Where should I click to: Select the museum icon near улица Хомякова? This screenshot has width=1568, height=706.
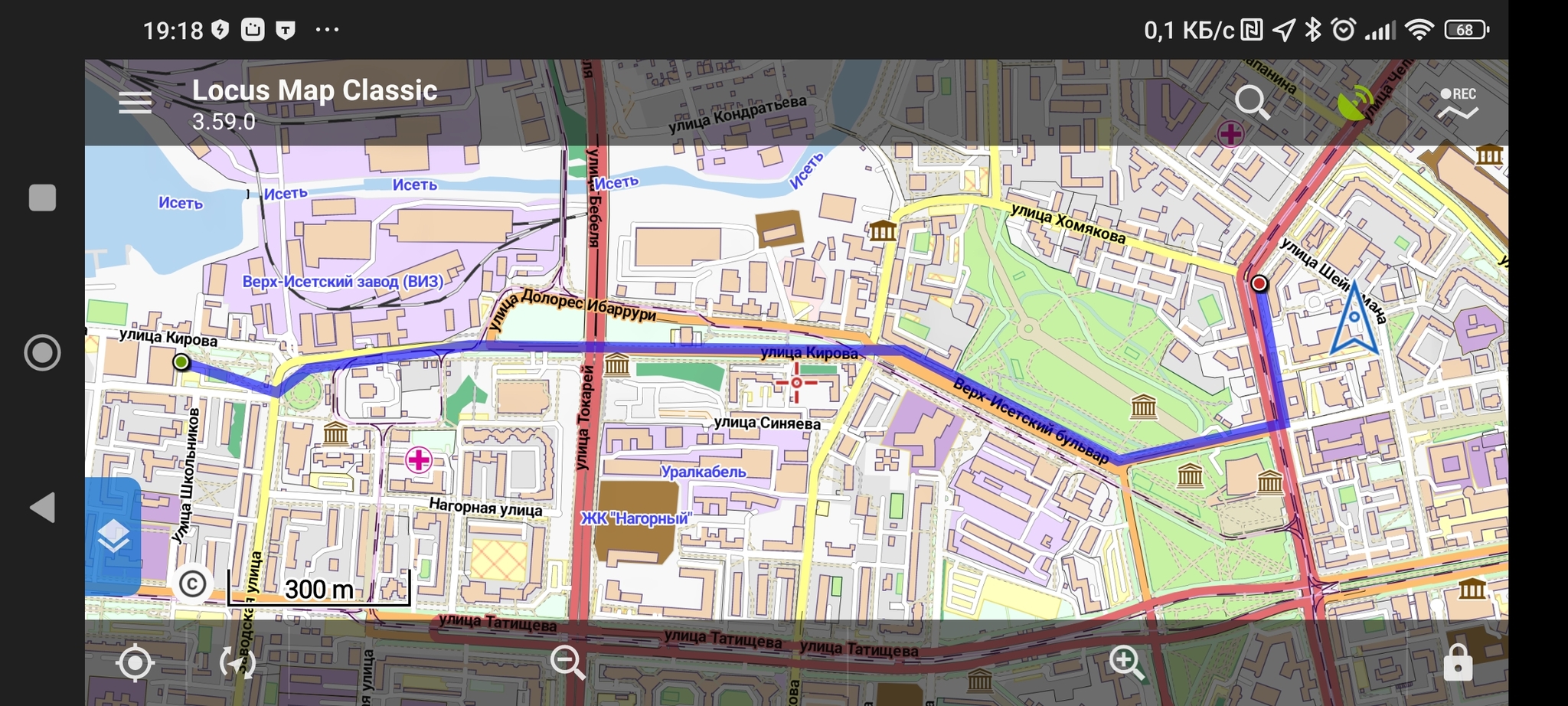click(x=882, y=230)
